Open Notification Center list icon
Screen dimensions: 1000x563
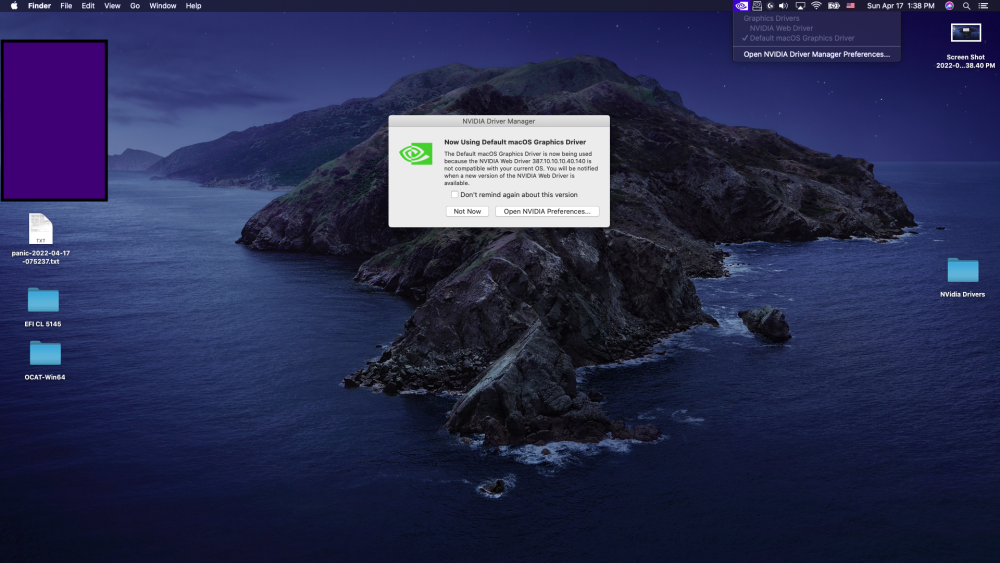tap(983, 6)
